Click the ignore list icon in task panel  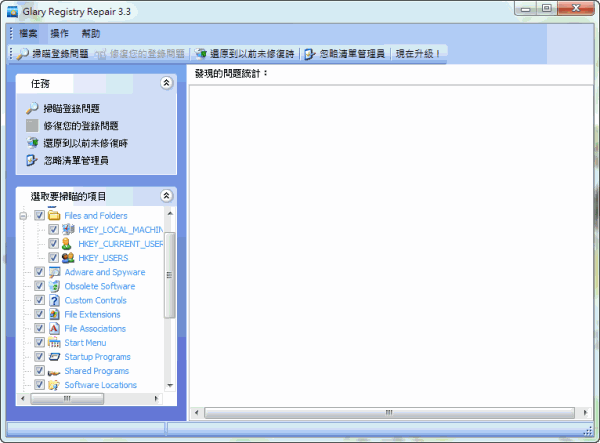[32, 160]
